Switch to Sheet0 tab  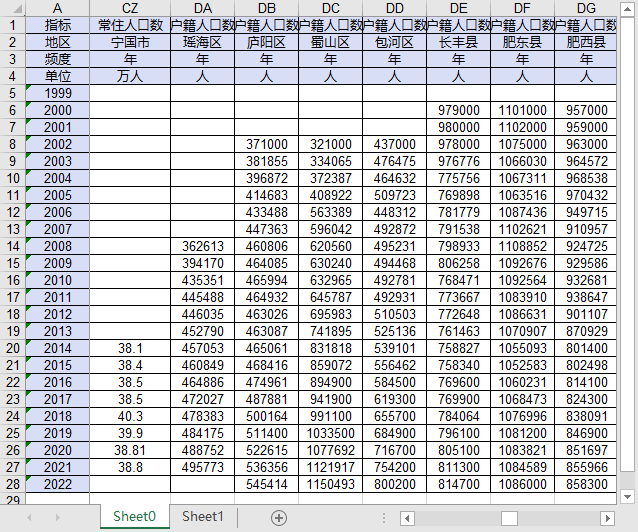coord(134,517)
